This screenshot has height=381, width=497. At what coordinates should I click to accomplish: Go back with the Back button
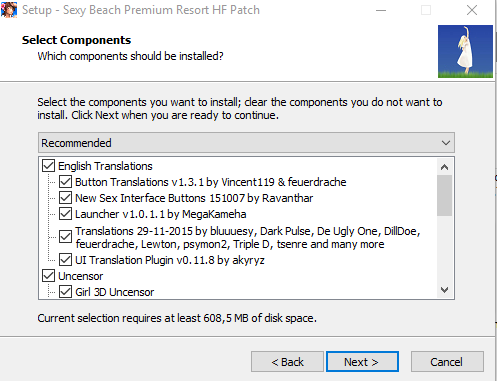[x=287, y=362]
